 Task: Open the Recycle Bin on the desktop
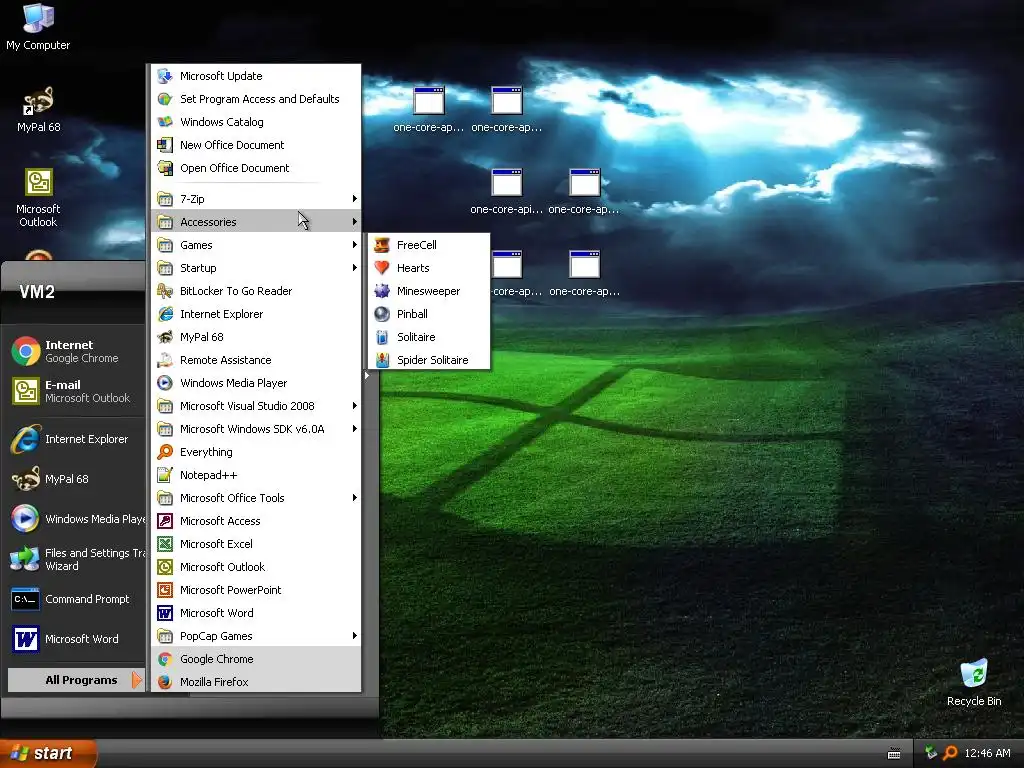pyautogui.click(x=974, y=682)
